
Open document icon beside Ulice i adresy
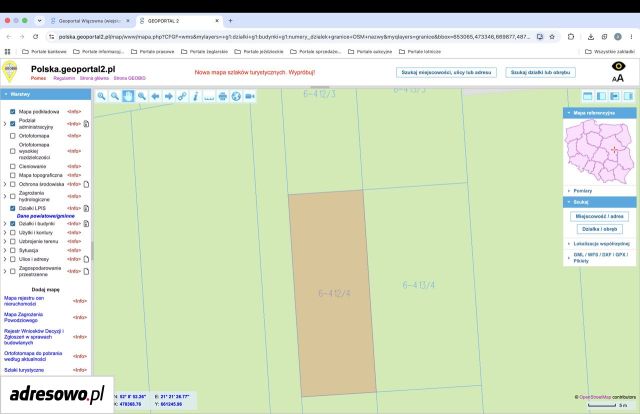pos(86,259)
